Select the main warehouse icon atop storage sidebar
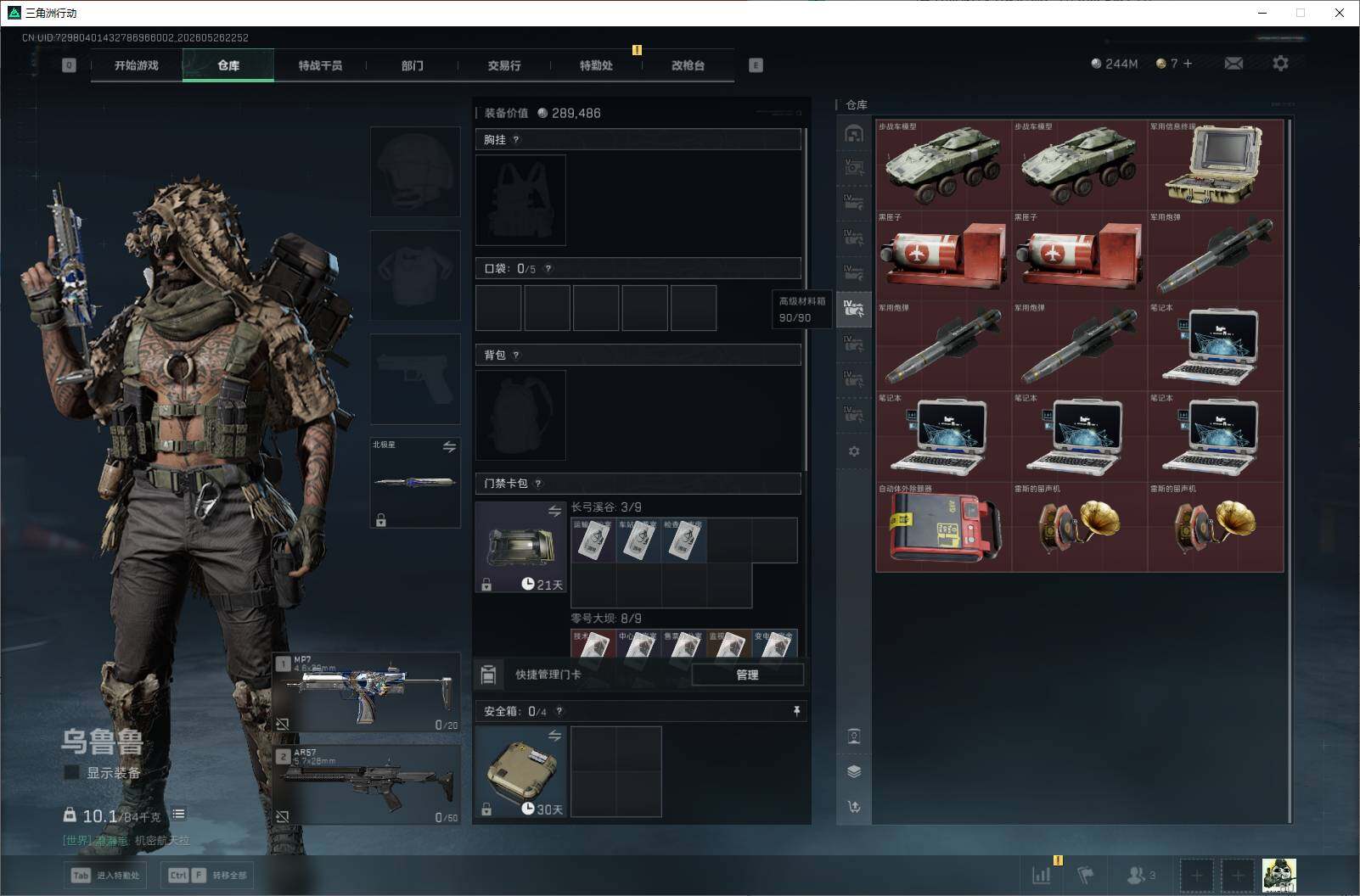Viewport: 1360px width, 896px height. click(854, 133)
